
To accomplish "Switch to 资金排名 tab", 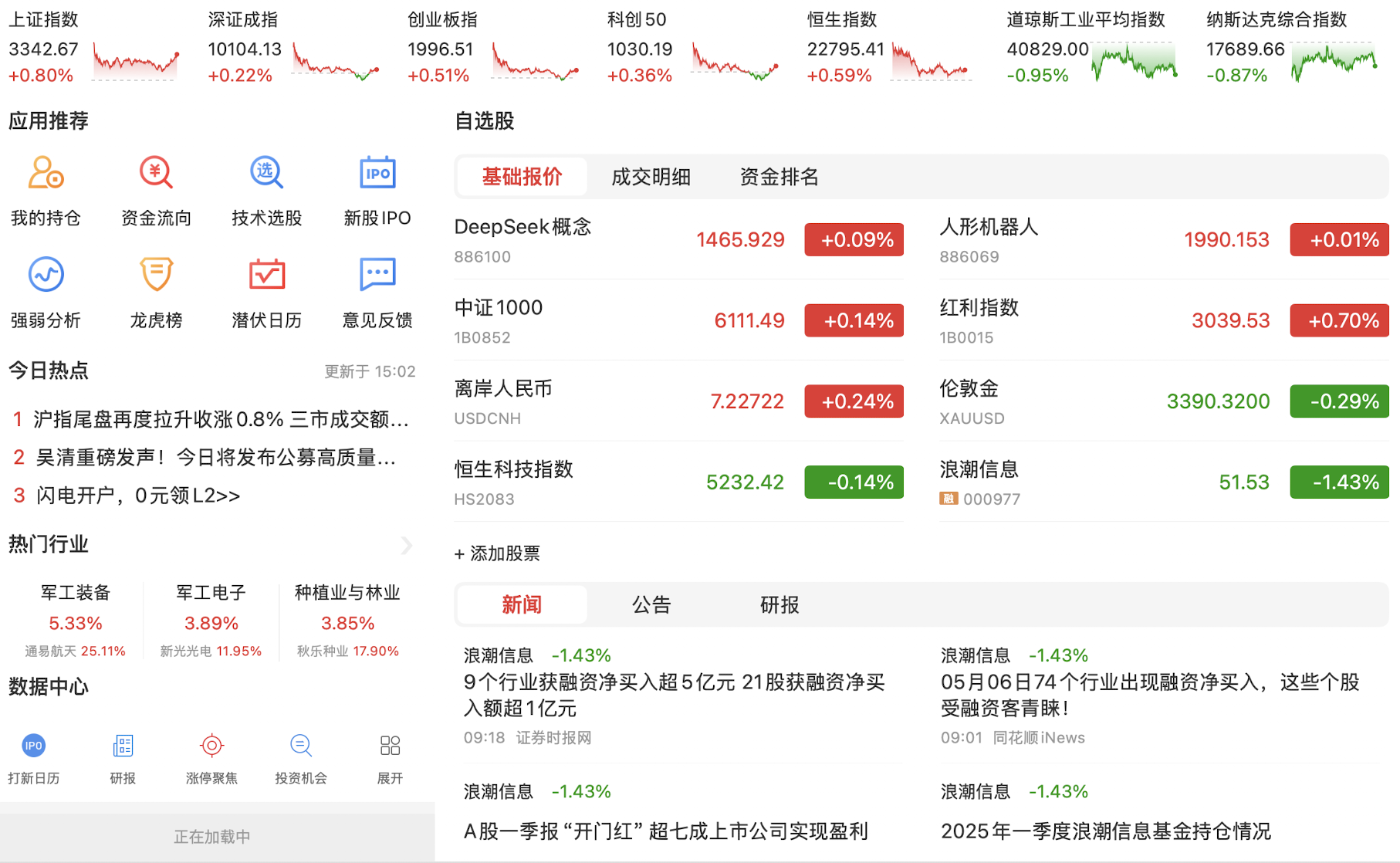I will tap(779, 177).
